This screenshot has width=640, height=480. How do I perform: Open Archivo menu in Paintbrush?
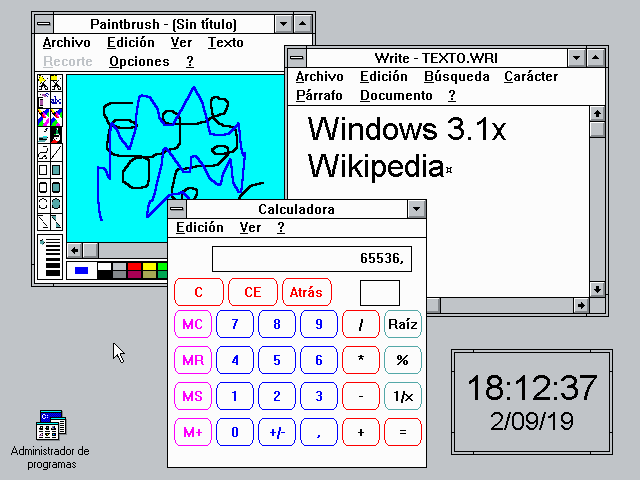67,42
